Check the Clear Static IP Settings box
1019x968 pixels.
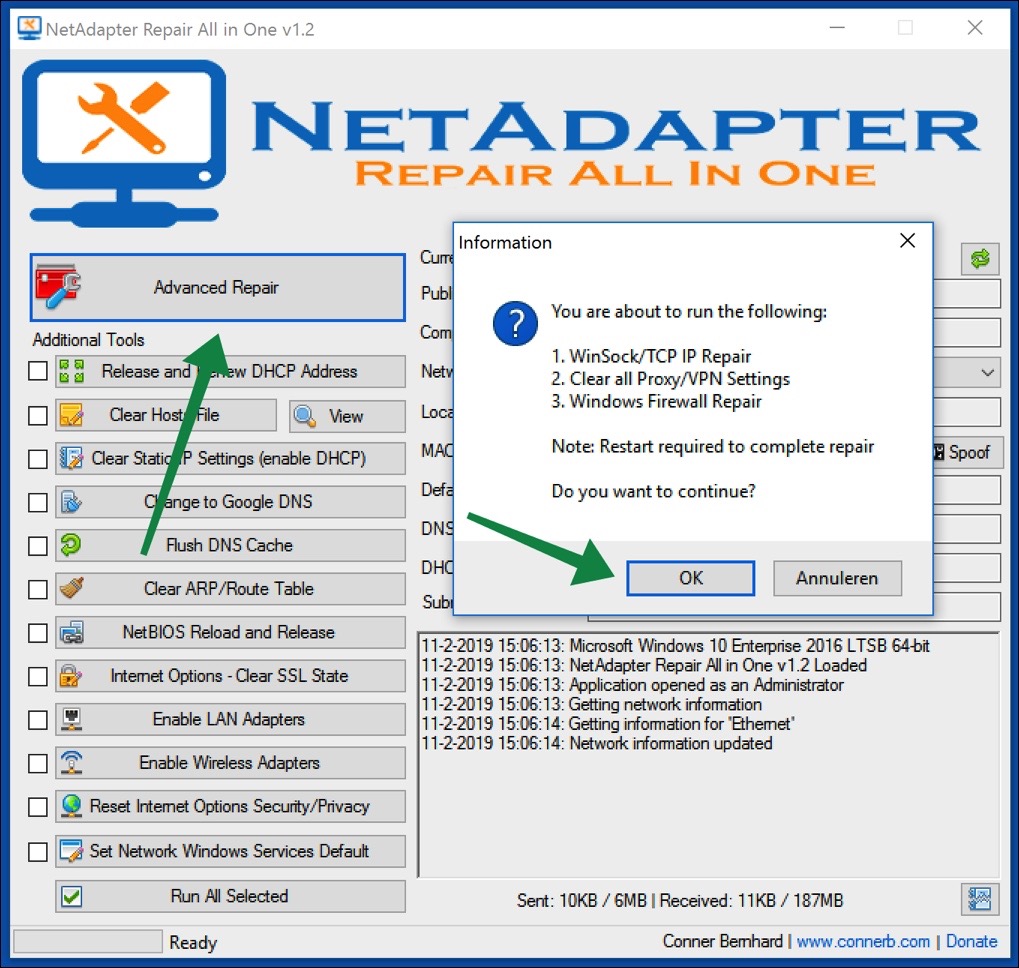pyautogui.click(x=38, y=459)
